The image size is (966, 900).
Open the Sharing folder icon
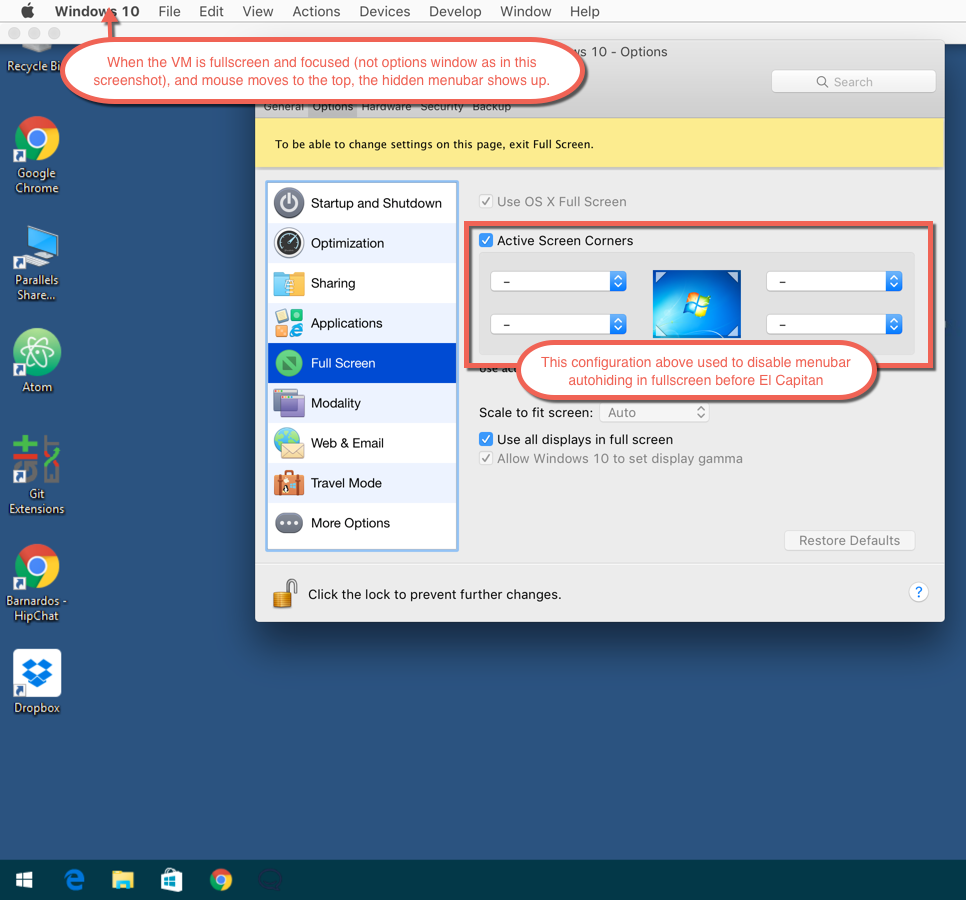tap(289, 283)
